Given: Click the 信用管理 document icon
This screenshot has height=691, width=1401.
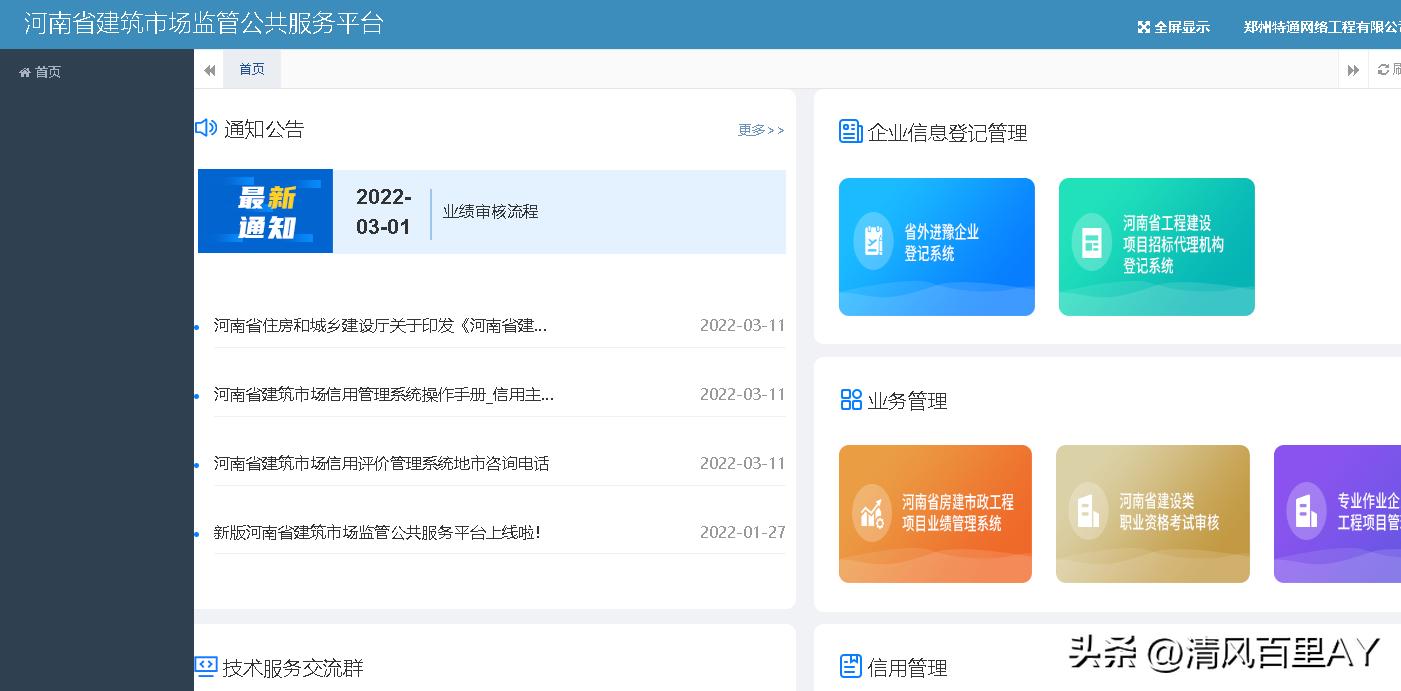Looking at the screenshot, I should pos(851,664).
